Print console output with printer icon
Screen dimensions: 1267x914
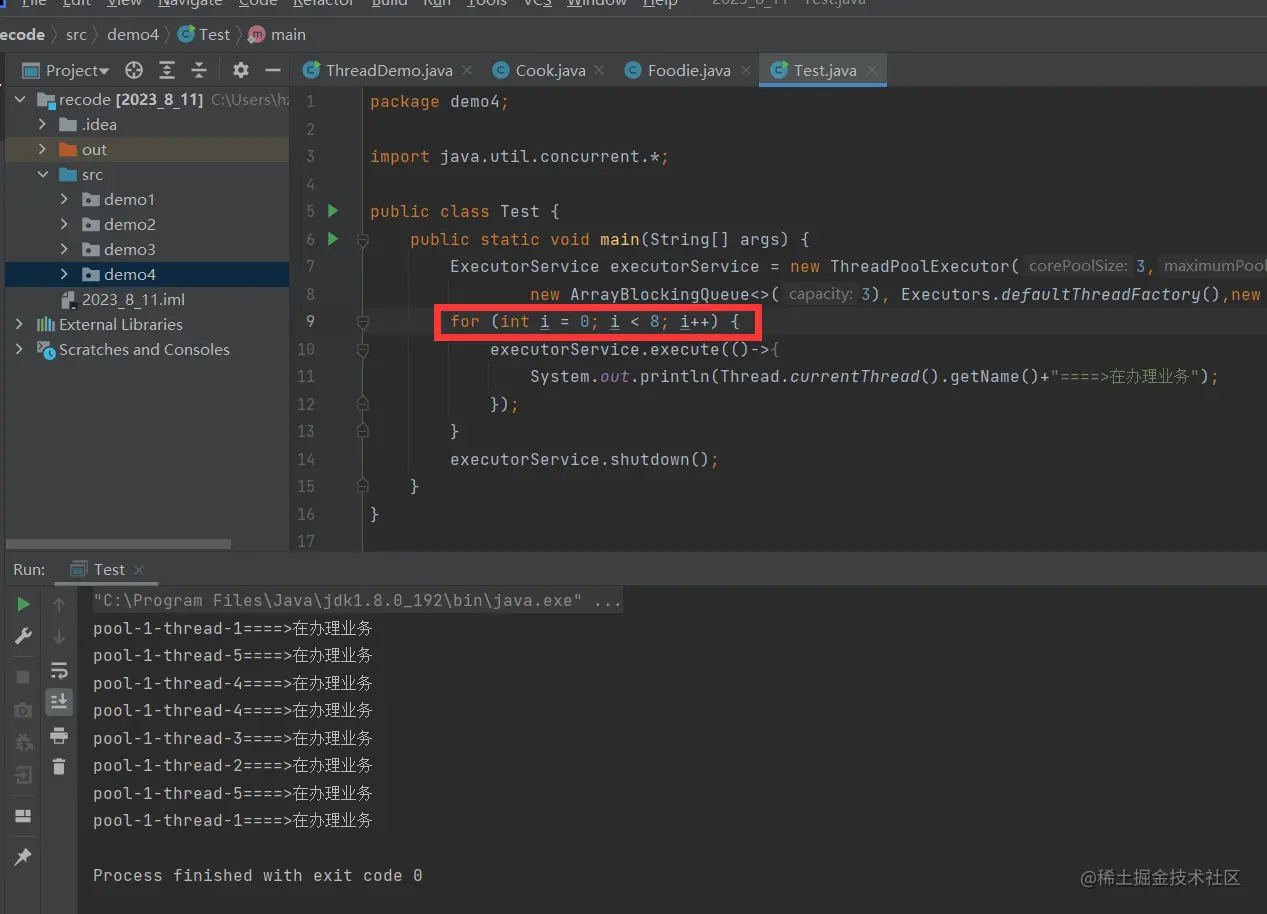59,735
